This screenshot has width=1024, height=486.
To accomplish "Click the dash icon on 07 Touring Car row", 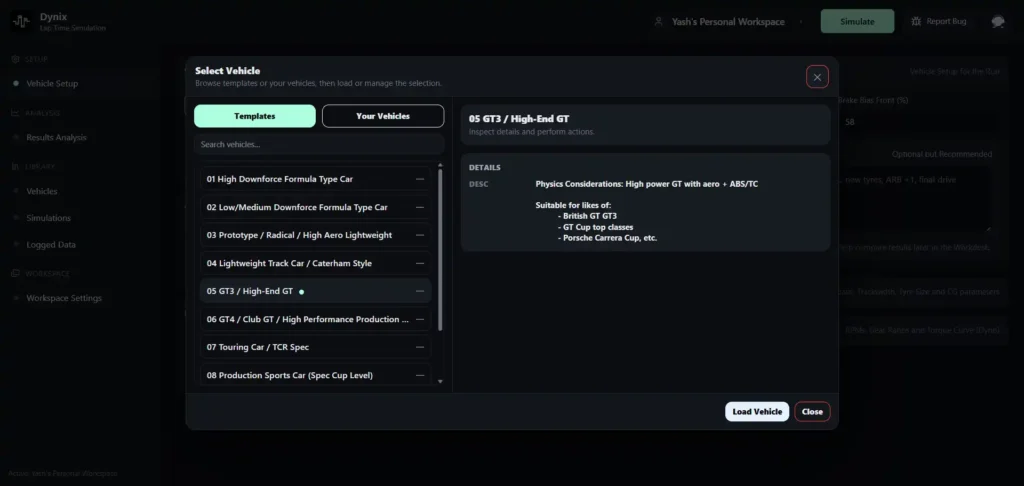I will (x=420, y=347).
